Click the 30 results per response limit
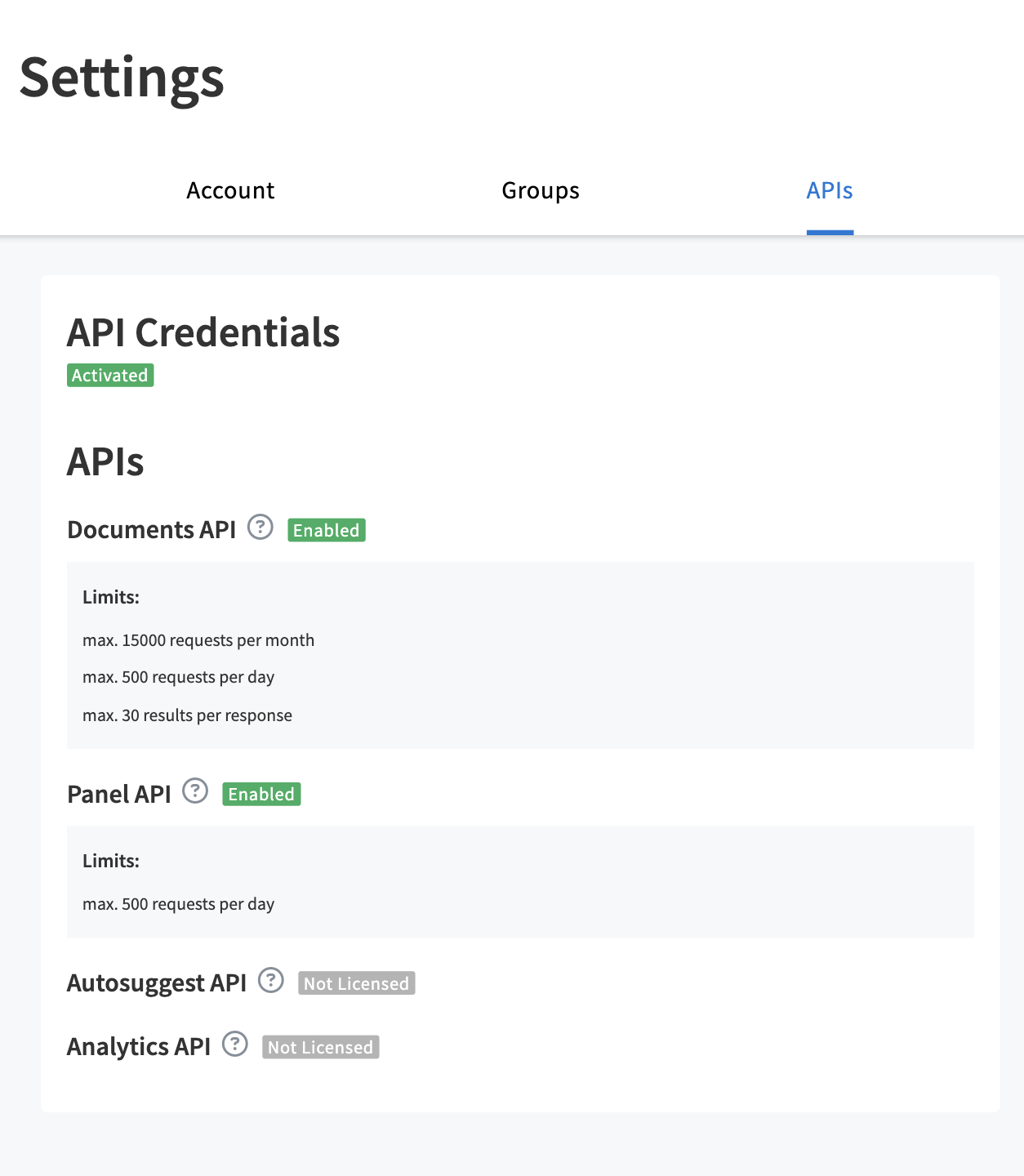1024x1176 pixels. click(187, 715)
